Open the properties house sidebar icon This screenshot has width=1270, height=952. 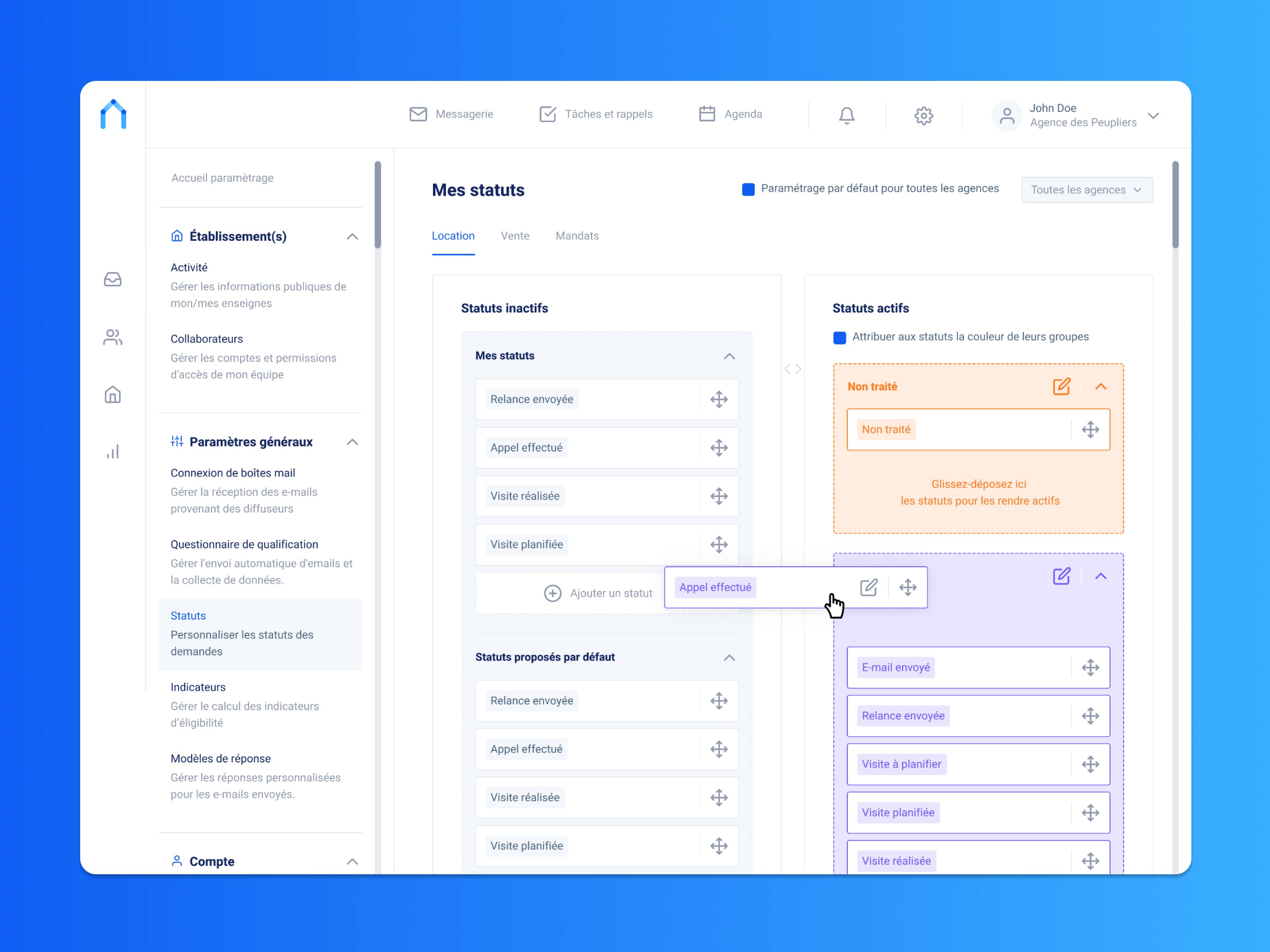[x=113, y=394]
